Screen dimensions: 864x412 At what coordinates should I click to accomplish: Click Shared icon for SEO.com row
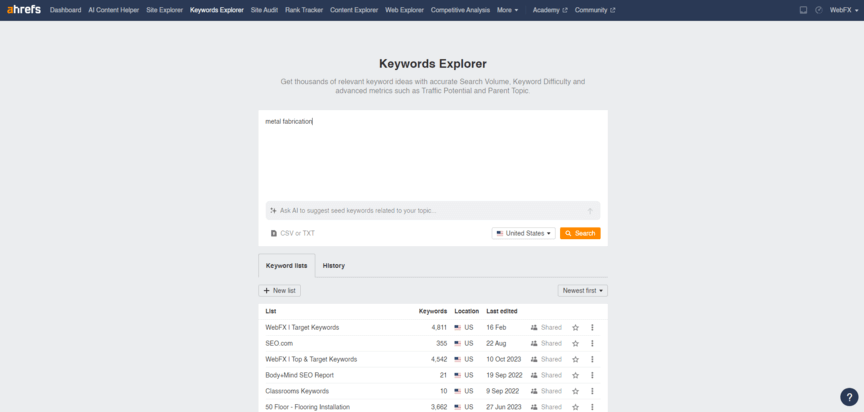click(533, 343)
